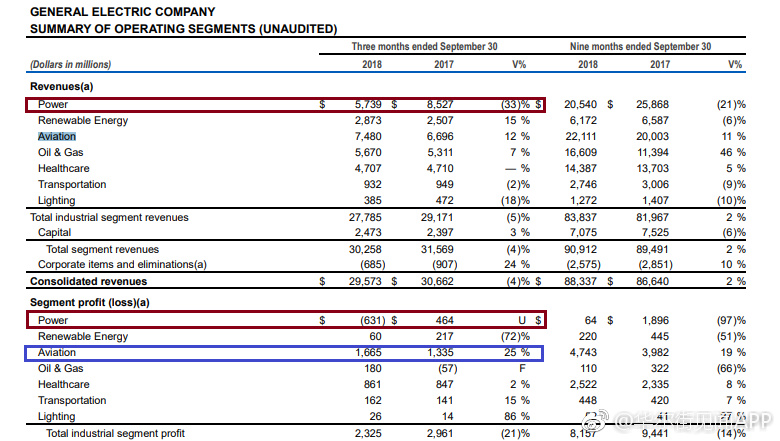
Task: Select Healthcare revenue "4,710"
Action: pos(440,168)
